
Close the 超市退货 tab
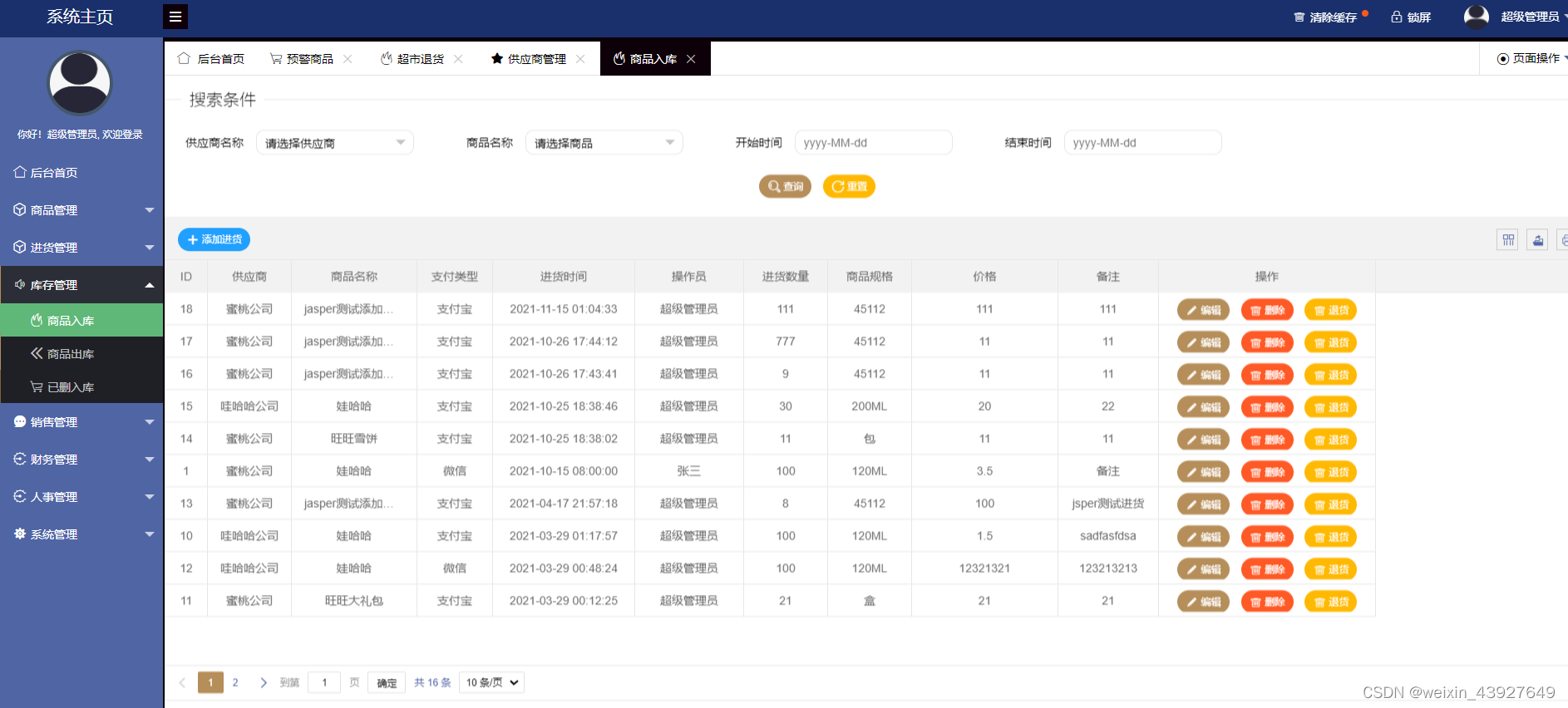pyautogui.click(x=458, y=59)
